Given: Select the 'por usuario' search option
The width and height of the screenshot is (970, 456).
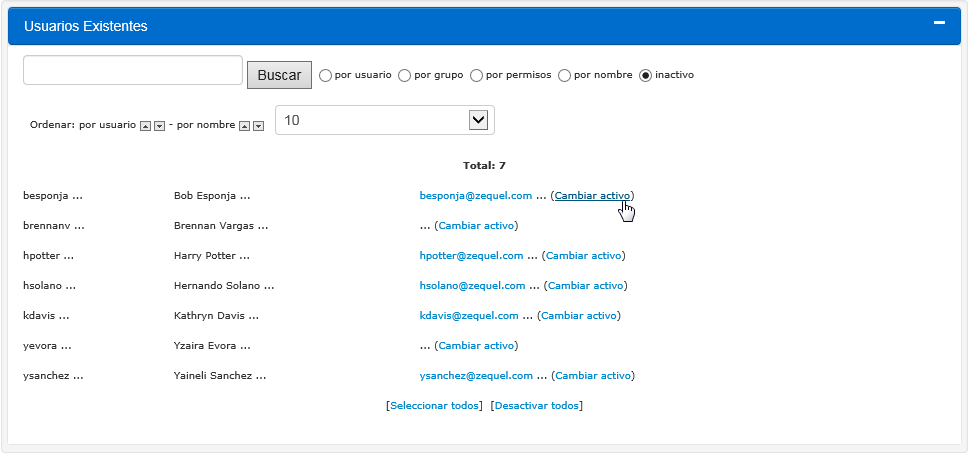Looking at the screenshot, I should (325, 75).
